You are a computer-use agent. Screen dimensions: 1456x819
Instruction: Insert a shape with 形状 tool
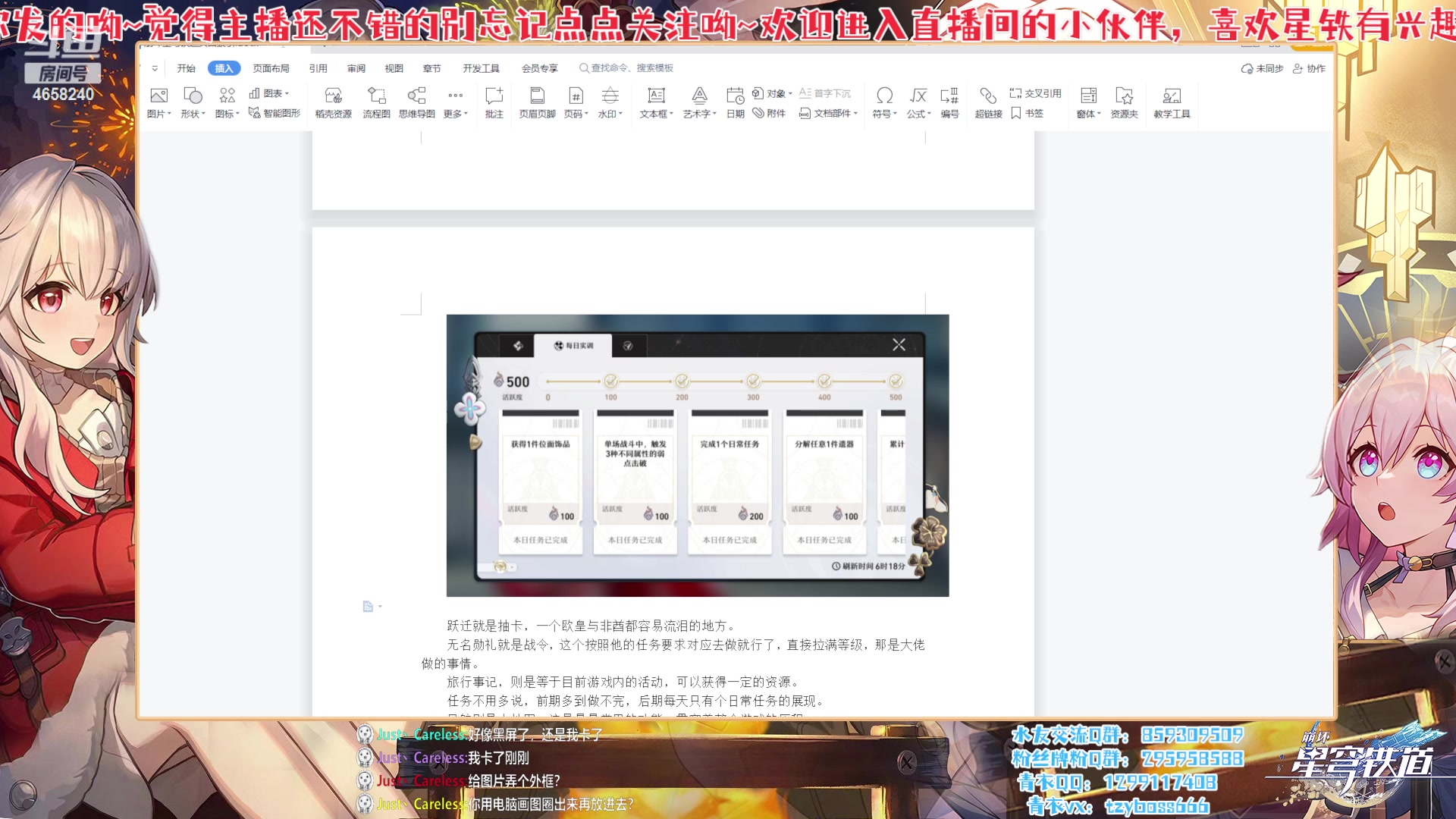[191, 103]
